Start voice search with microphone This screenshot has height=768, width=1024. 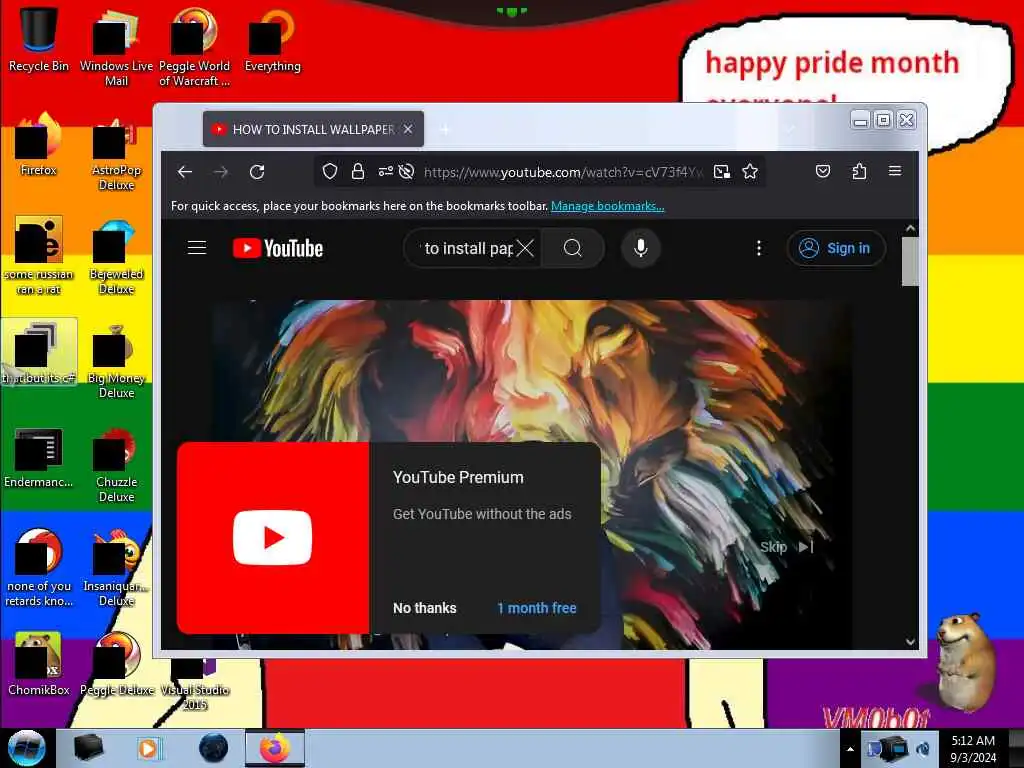tap(641, 248)
